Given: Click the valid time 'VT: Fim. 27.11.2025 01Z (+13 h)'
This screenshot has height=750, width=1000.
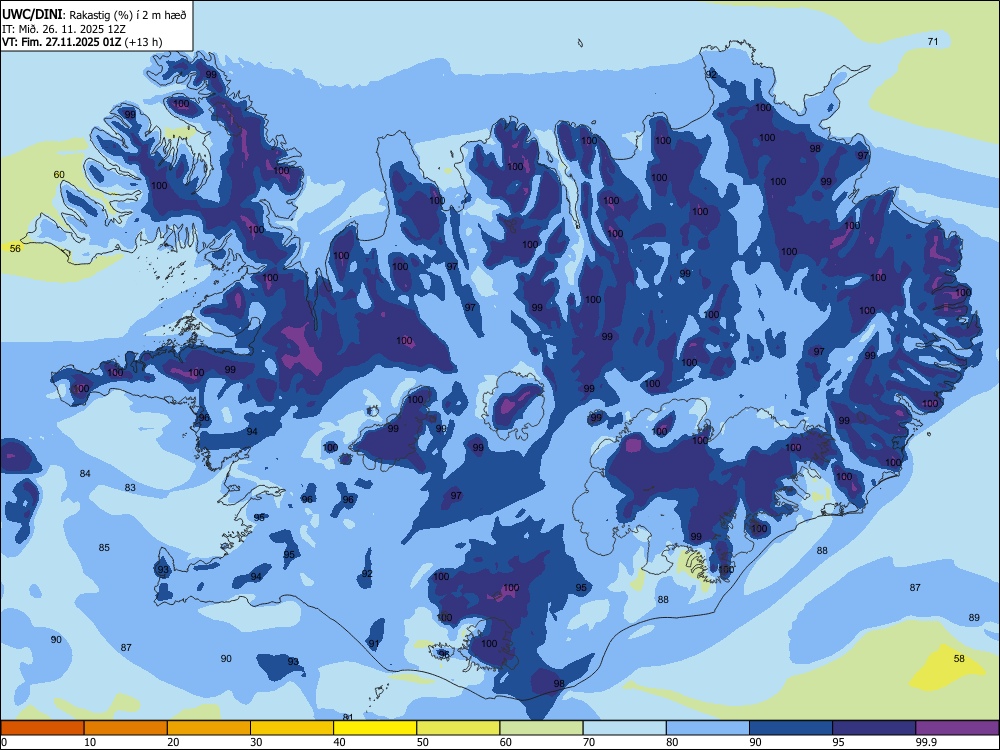Looking at the screenshot, I should [82, 42].
